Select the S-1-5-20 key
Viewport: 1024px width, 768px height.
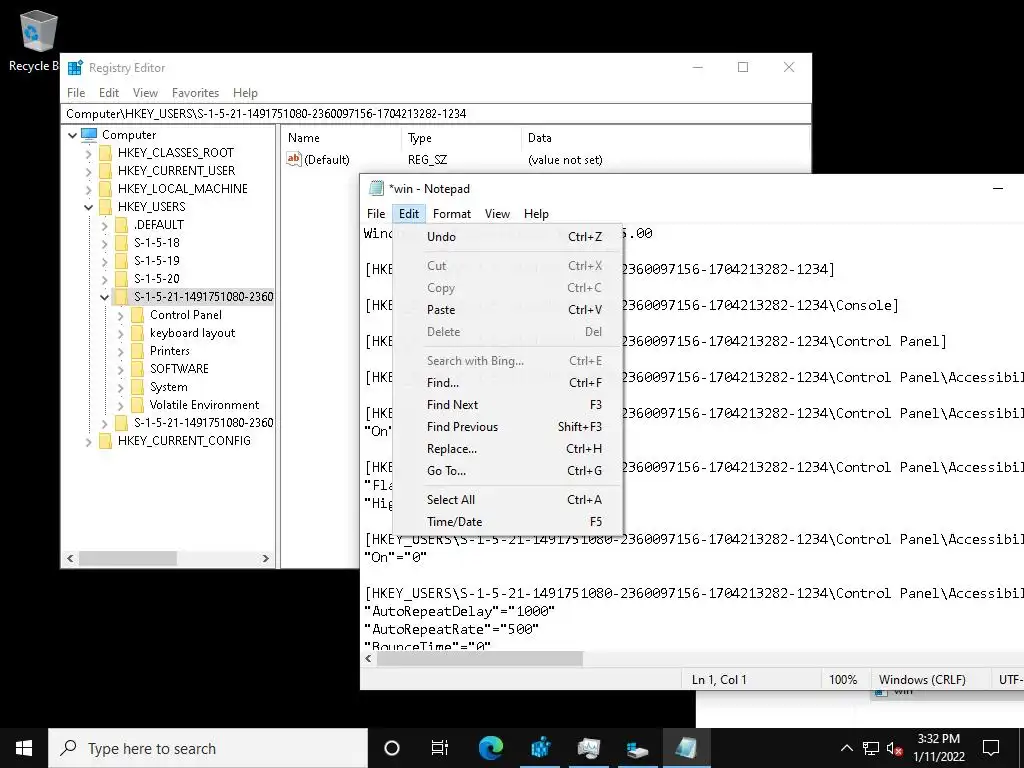(157, 279)
